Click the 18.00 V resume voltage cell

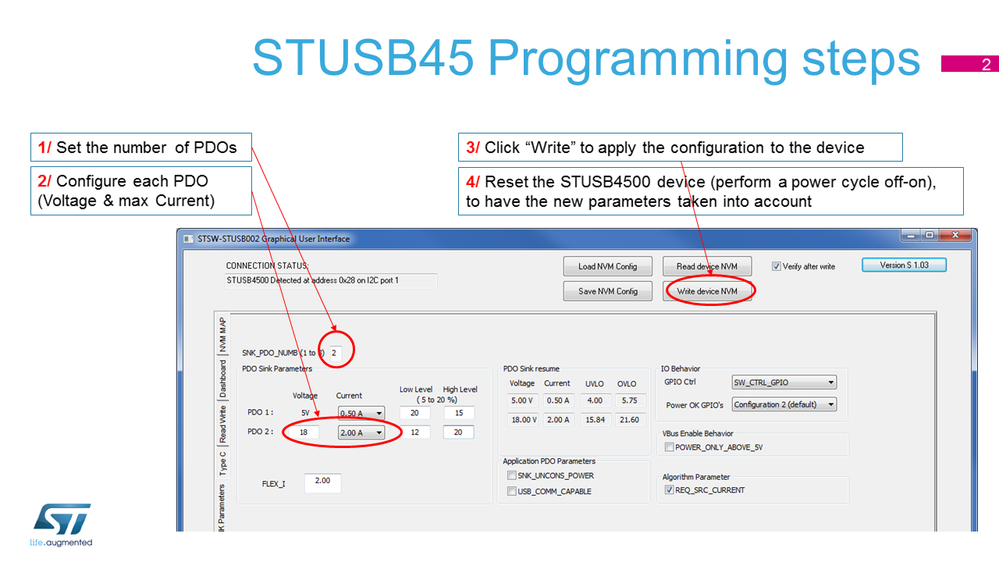[524, 419]
